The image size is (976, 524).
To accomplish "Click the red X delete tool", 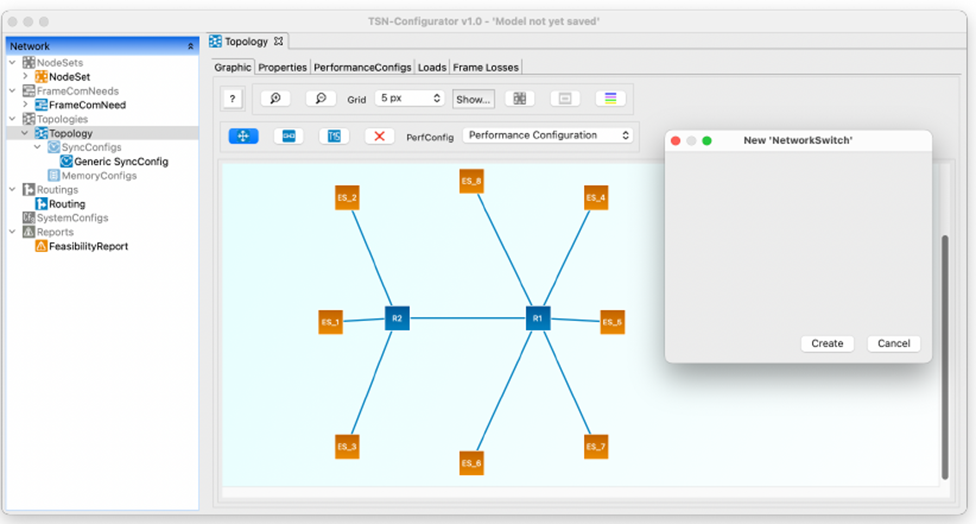I will (x=378, y=136).
